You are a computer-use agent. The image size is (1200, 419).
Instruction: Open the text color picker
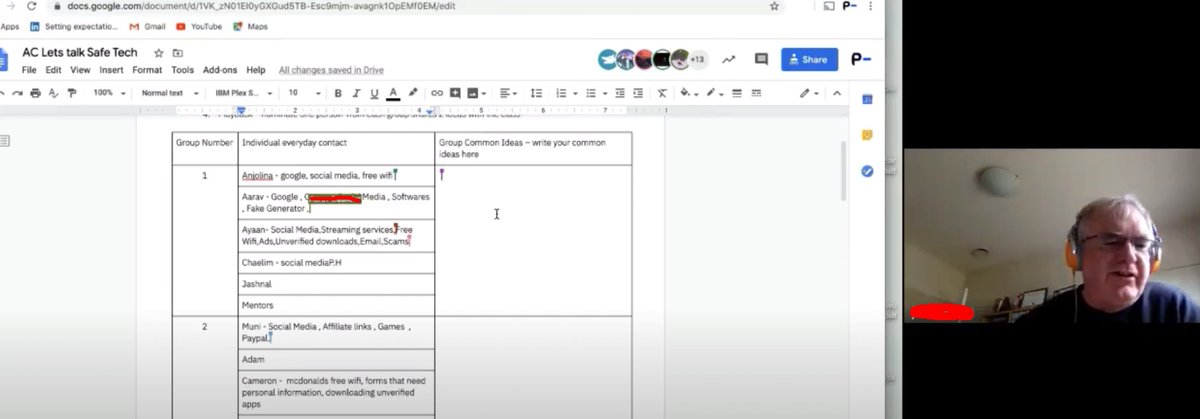click(393, 93)
